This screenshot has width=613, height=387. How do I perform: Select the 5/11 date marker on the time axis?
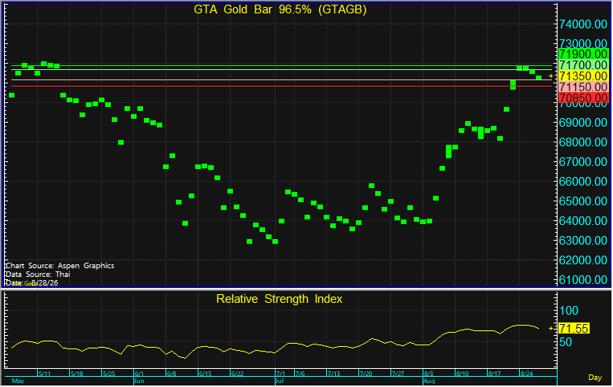(x=45, y=373)
